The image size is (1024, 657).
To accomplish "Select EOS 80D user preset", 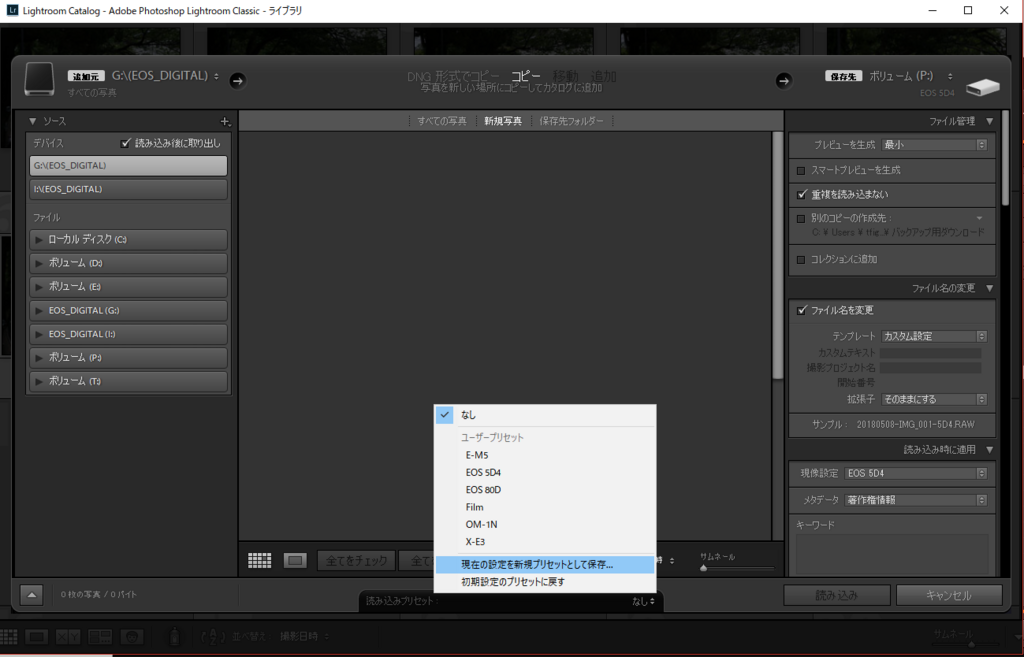I will (545, 490).
